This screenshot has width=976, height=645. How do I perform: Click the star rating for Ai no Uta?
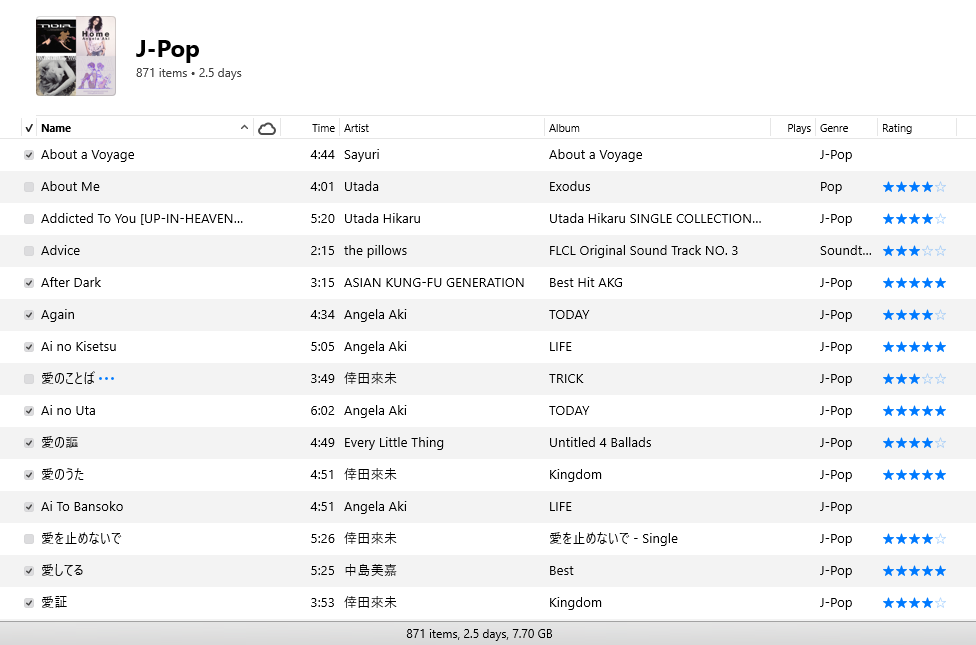coord(913,411)
